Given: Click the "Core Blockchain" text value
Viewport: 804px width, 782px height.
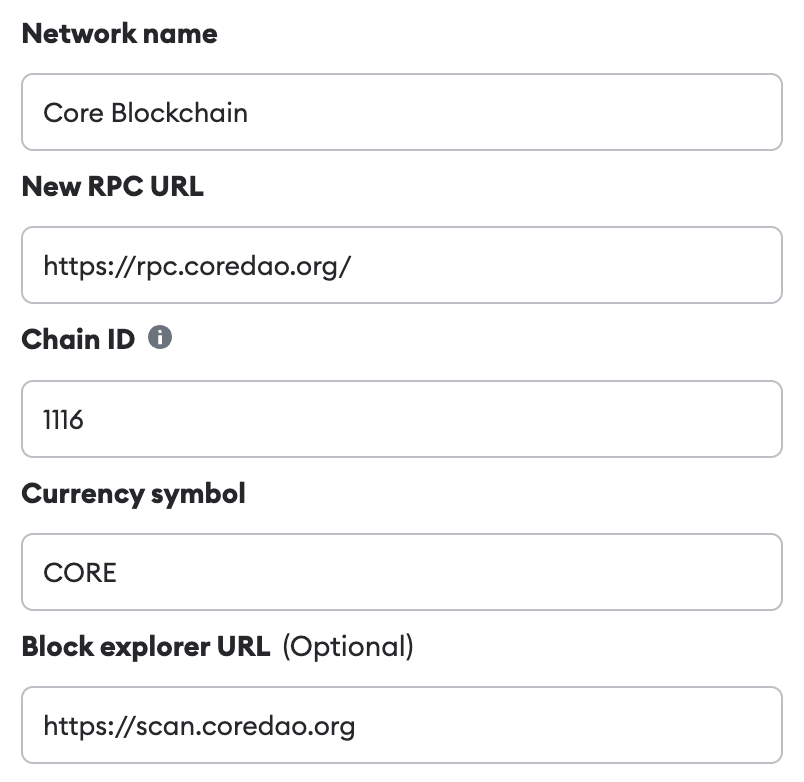Looking at the screenshot, I should click(145, 112).
